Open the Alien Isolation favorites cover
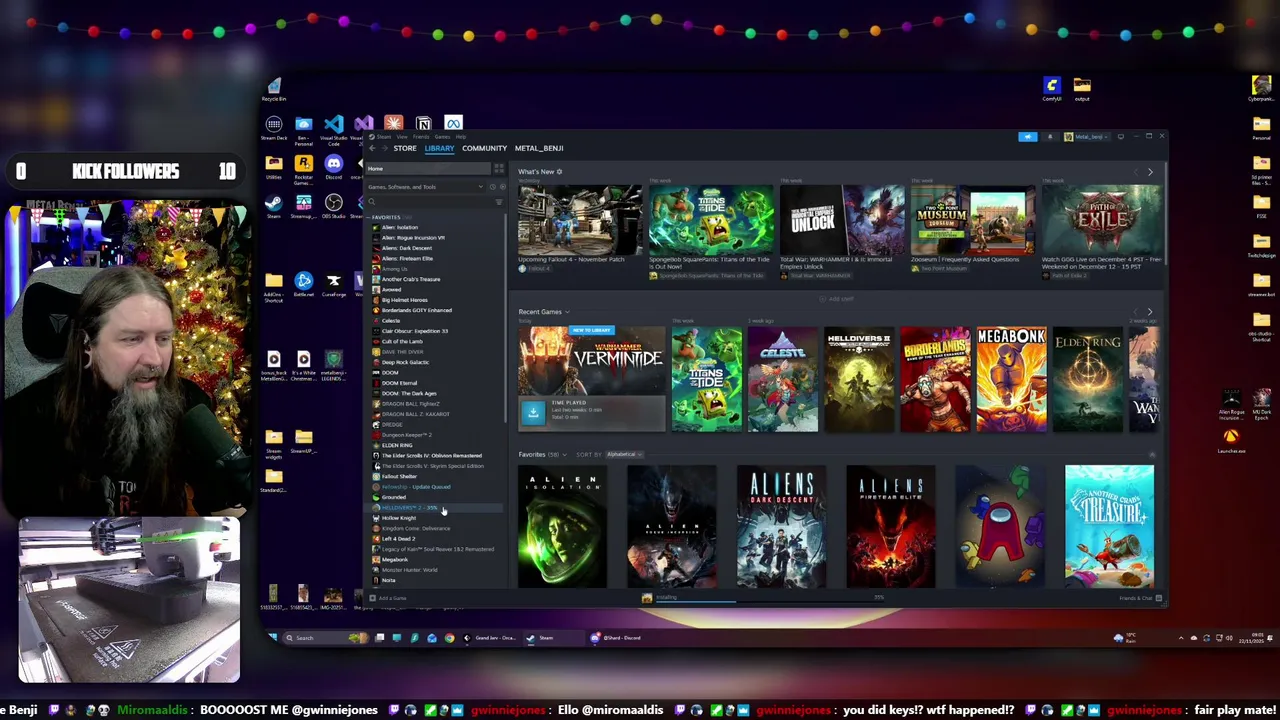Viewport: 1280px width, 720px height. pyautogui.click(x=562, y=526)
